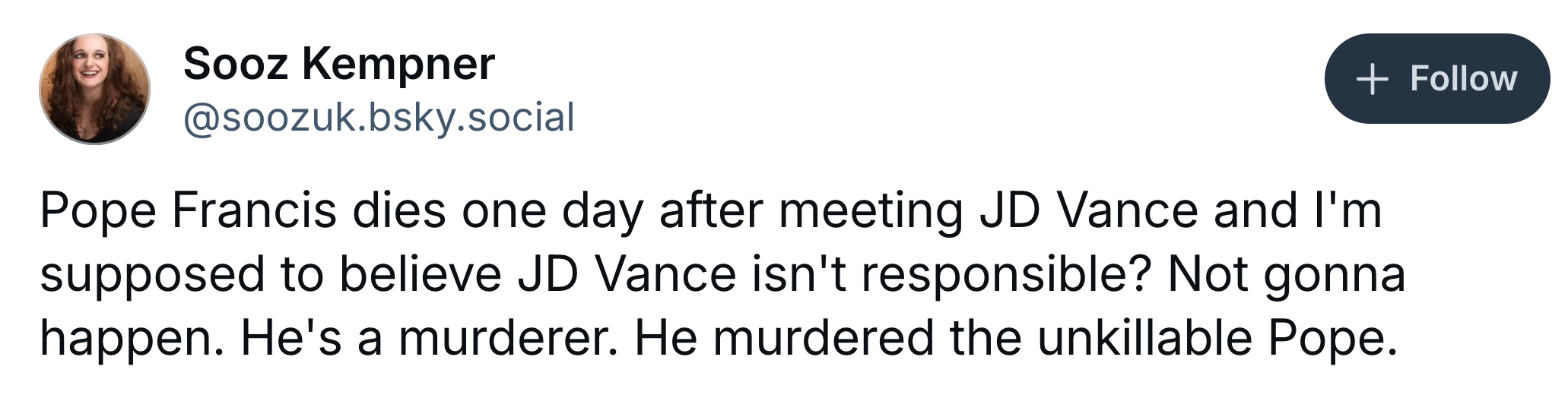Click the plus icon inside Follow
1568x398 pixels.
tap(1373, 79)
